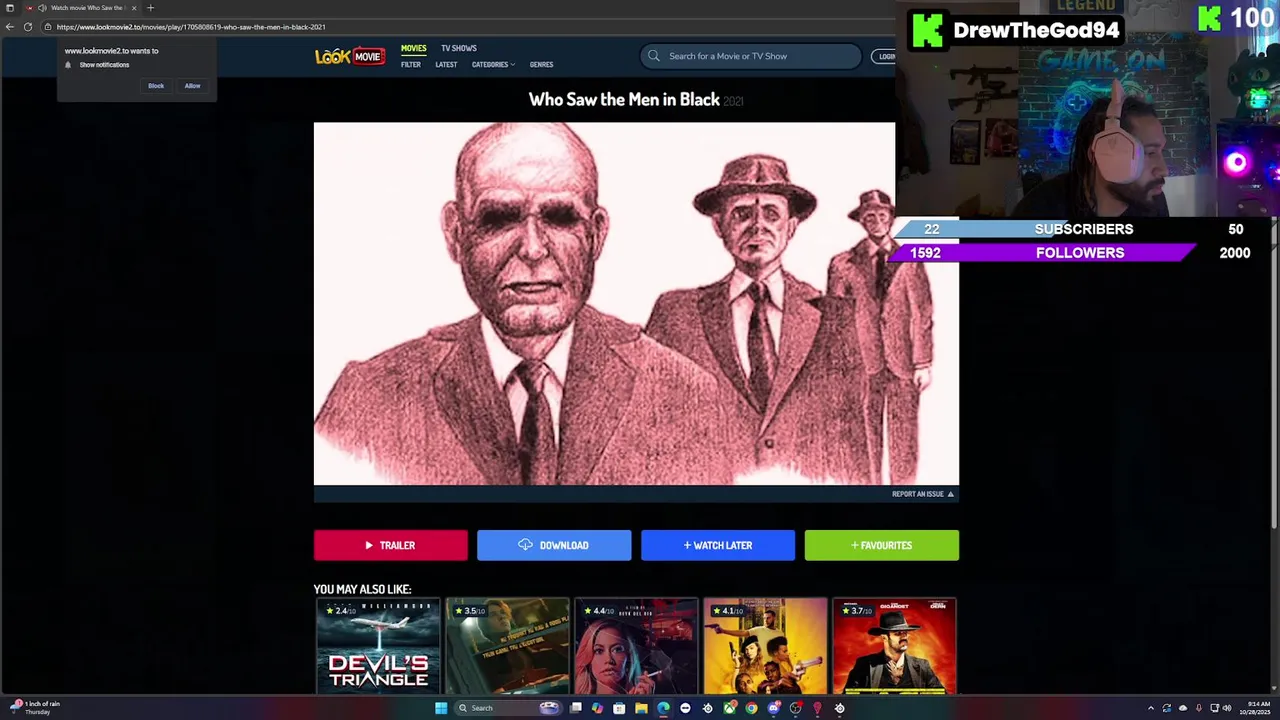Click the microphone icon in the system tray

click(x=1199, y=708)
